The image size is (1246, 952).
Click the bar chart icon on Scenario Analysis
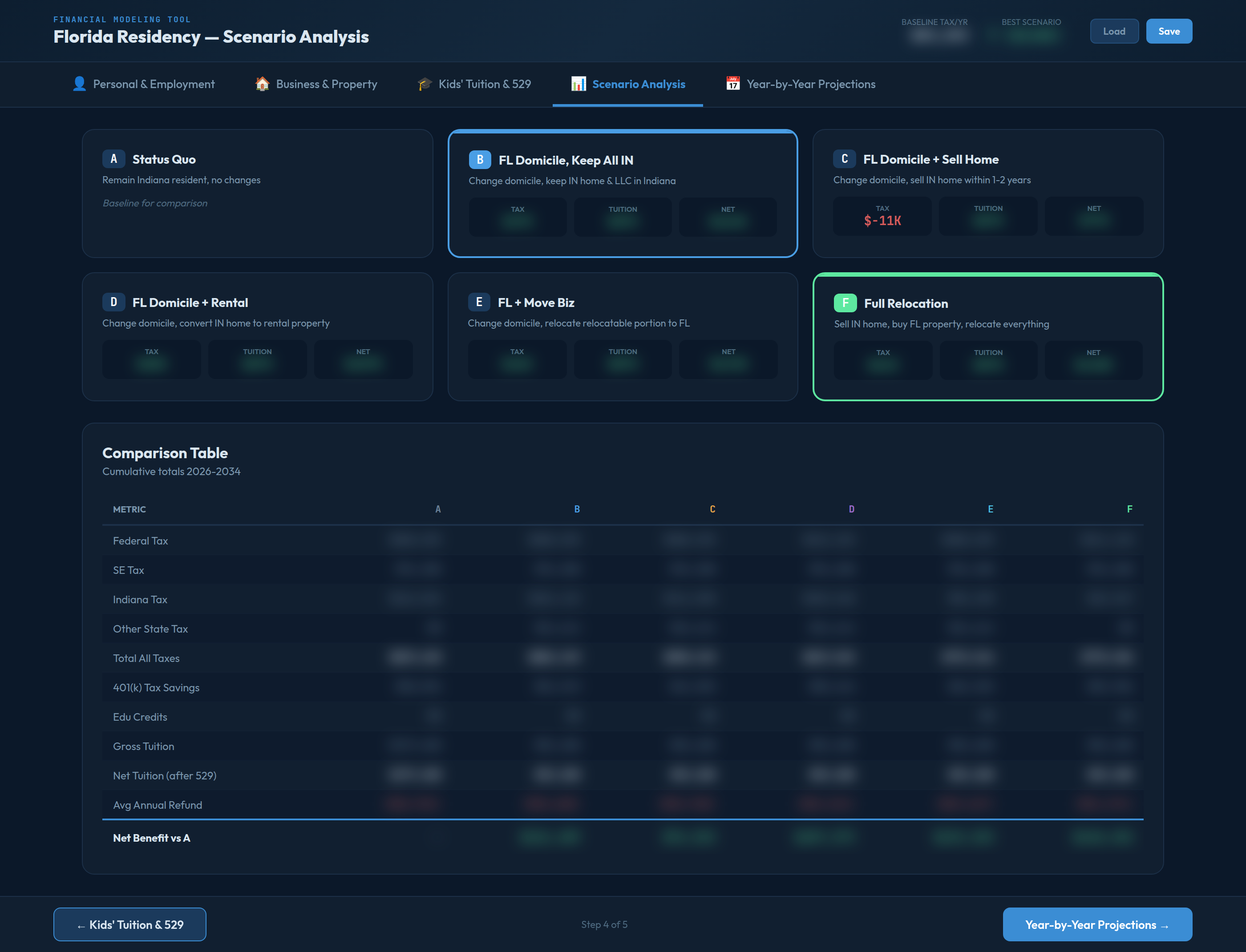[x=578, y=84]
